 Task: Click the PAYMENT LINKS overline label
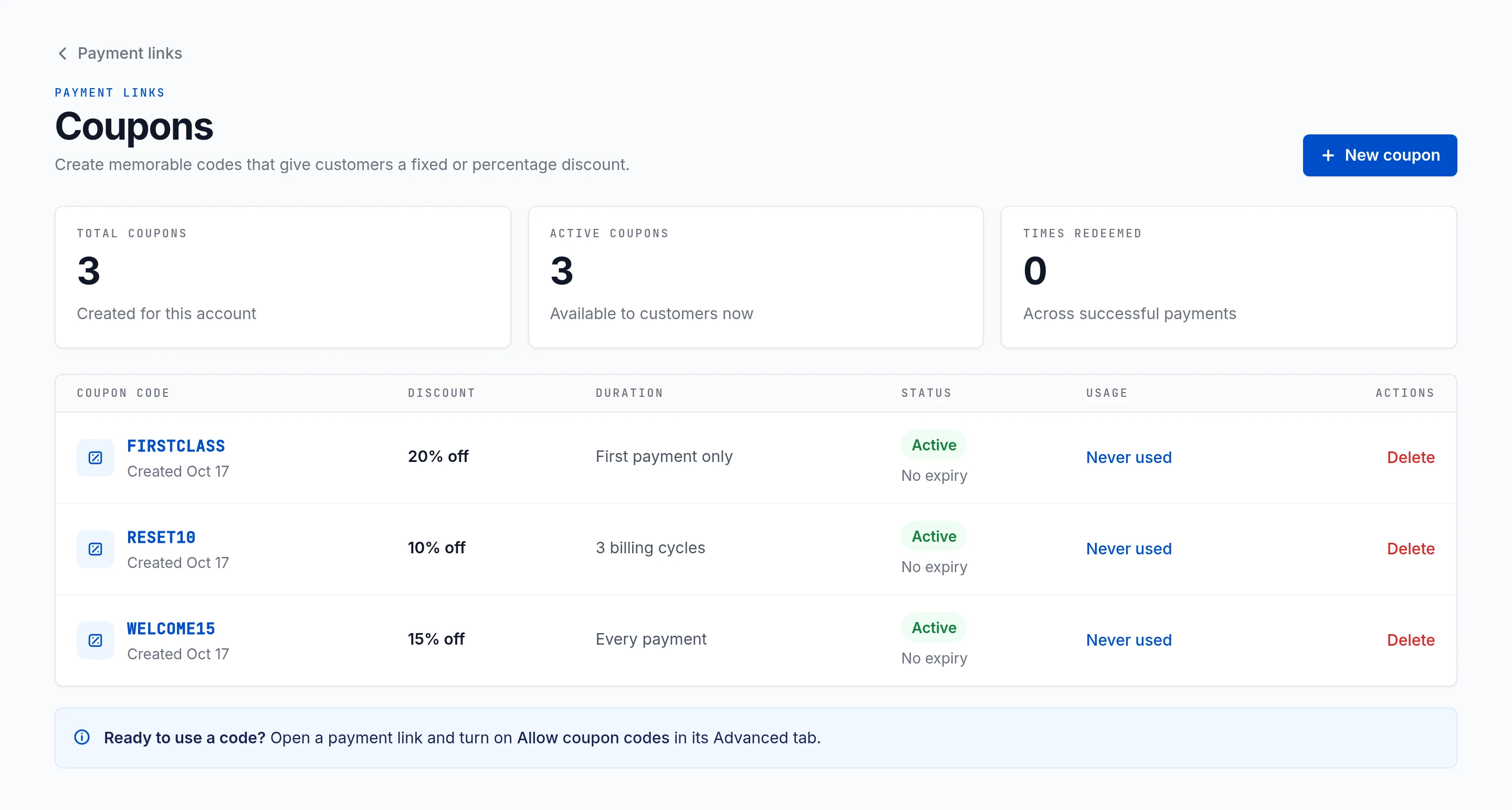(110, 93)
